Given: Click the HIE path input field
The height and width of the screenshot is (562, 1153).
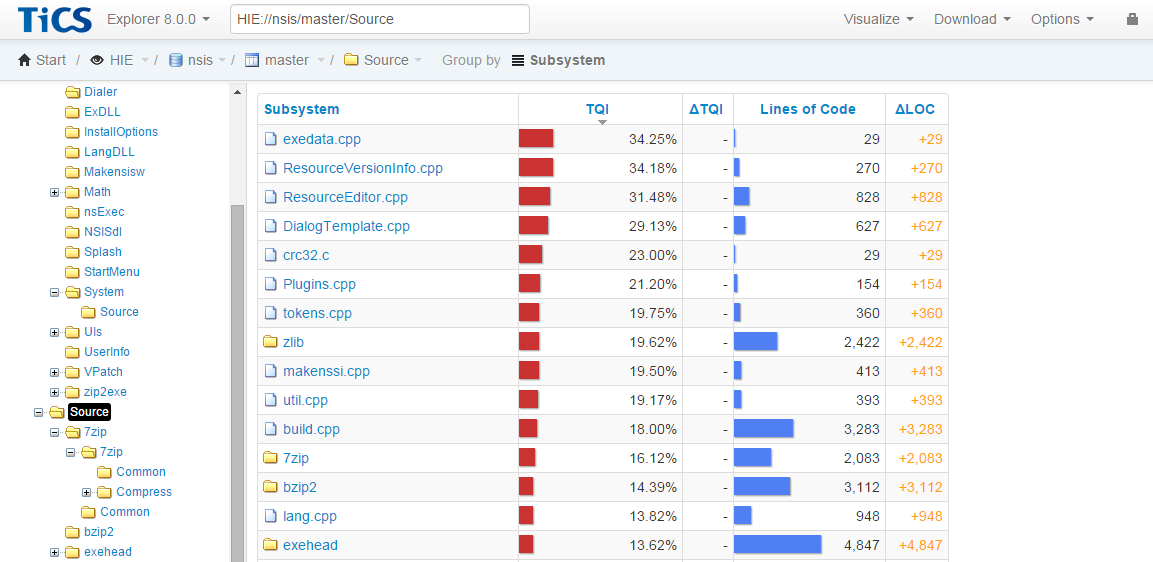Looking at the screenshot, I should [379, 19].
